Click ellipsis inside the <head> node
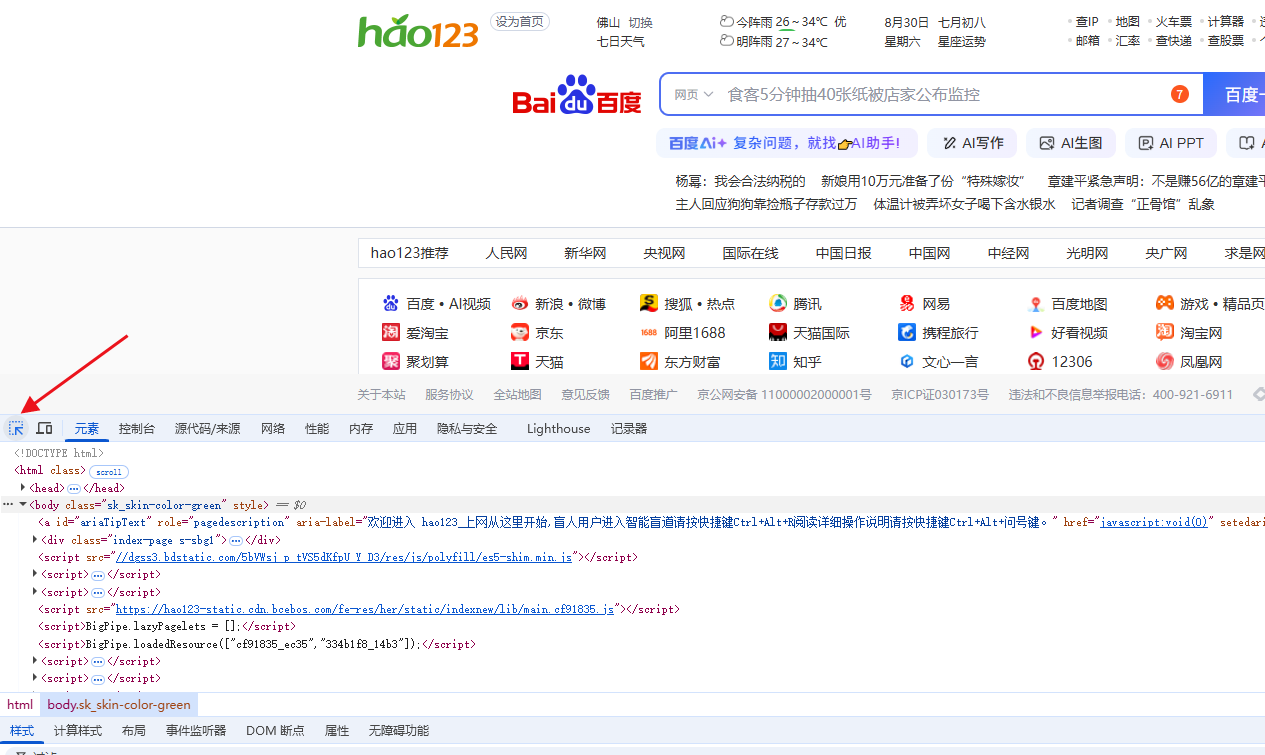This screenshot has height=755, width=1265. point(74,488)
